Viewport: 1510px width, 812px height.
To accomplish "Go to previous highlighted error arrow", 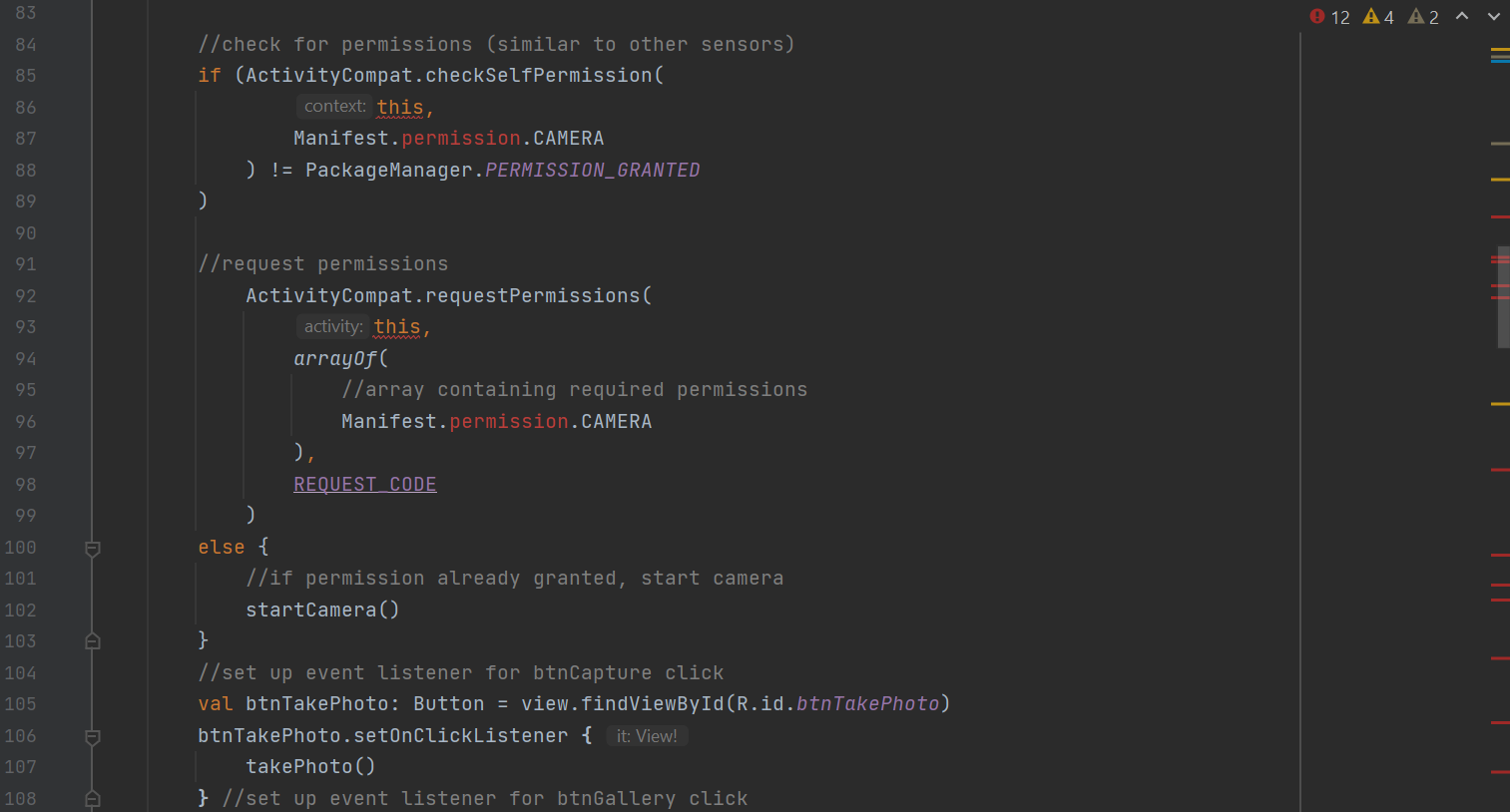I will coord(1462,16).
